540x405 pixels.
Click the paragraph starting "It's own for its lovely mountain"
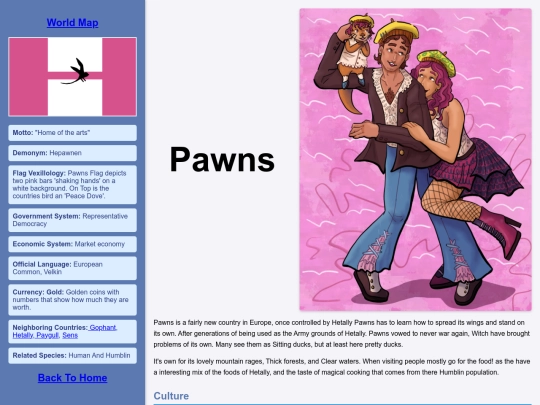[342, 367]
